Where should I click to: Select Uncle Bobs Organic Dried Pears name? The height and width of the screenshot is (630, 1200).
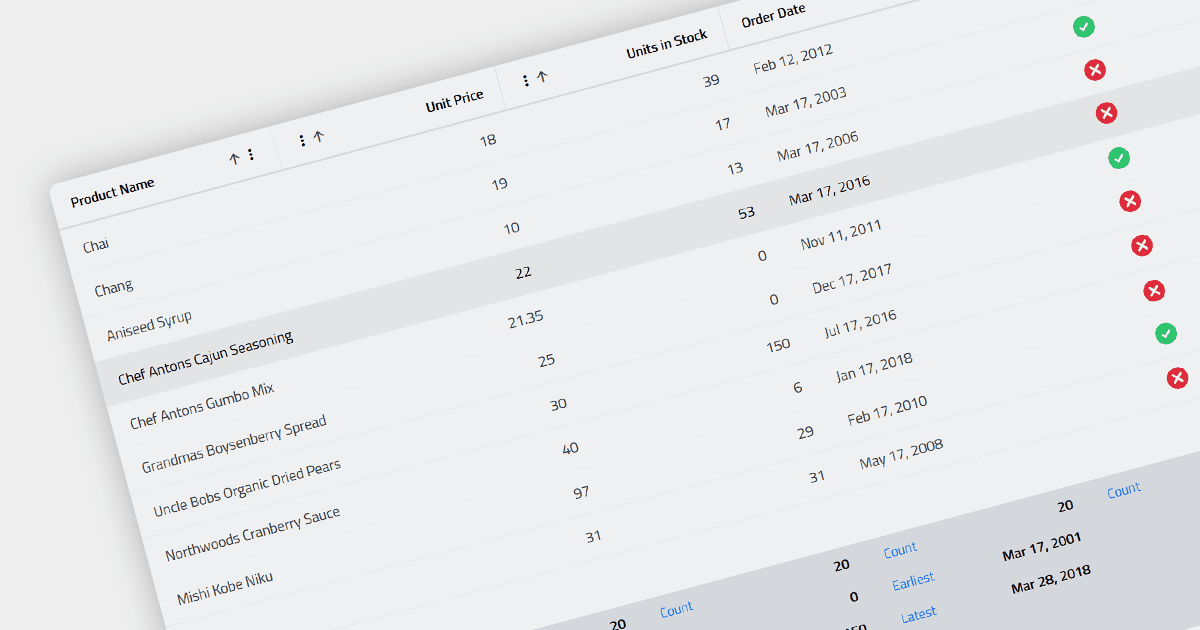247,488
